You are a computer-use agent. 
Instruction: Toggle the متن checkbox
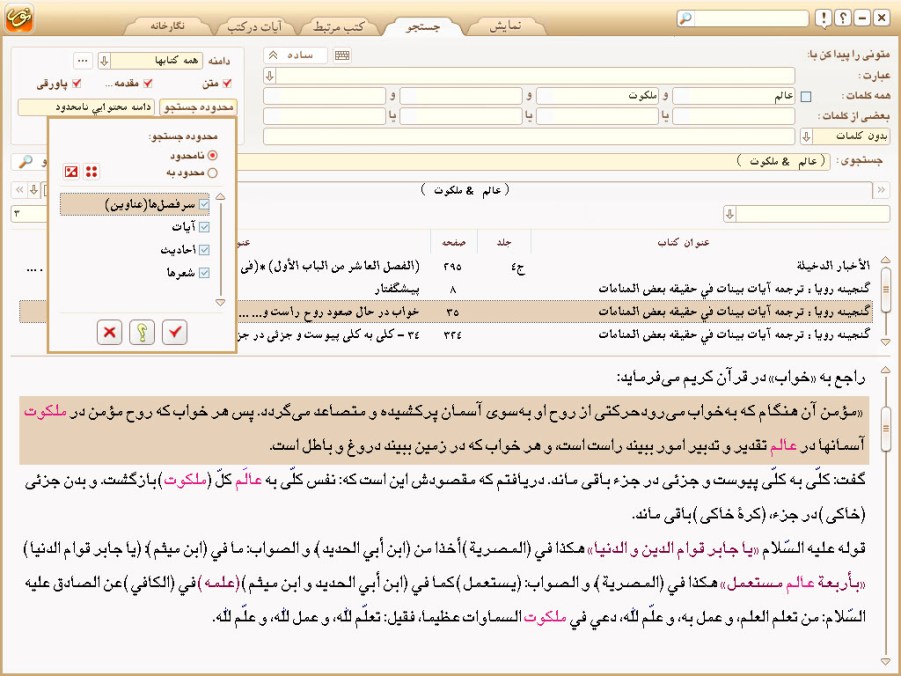click(x=227, y=83)
